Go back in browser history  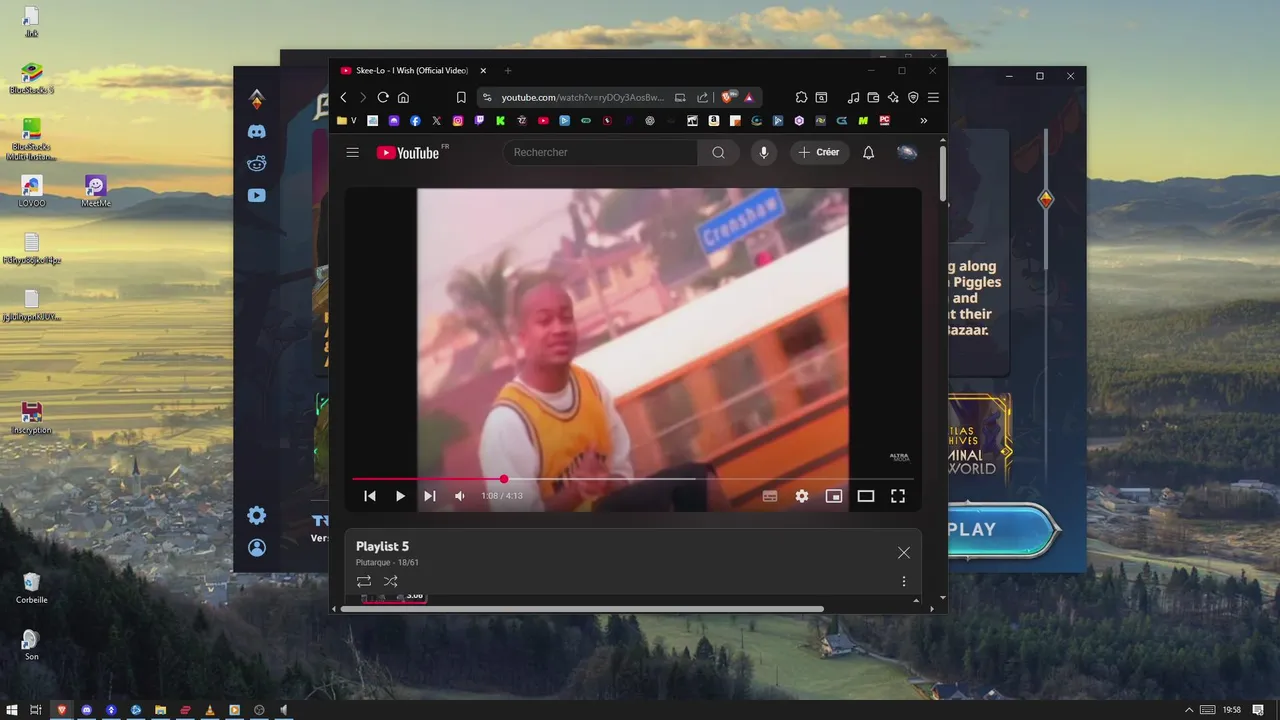[x=343, y=97]
